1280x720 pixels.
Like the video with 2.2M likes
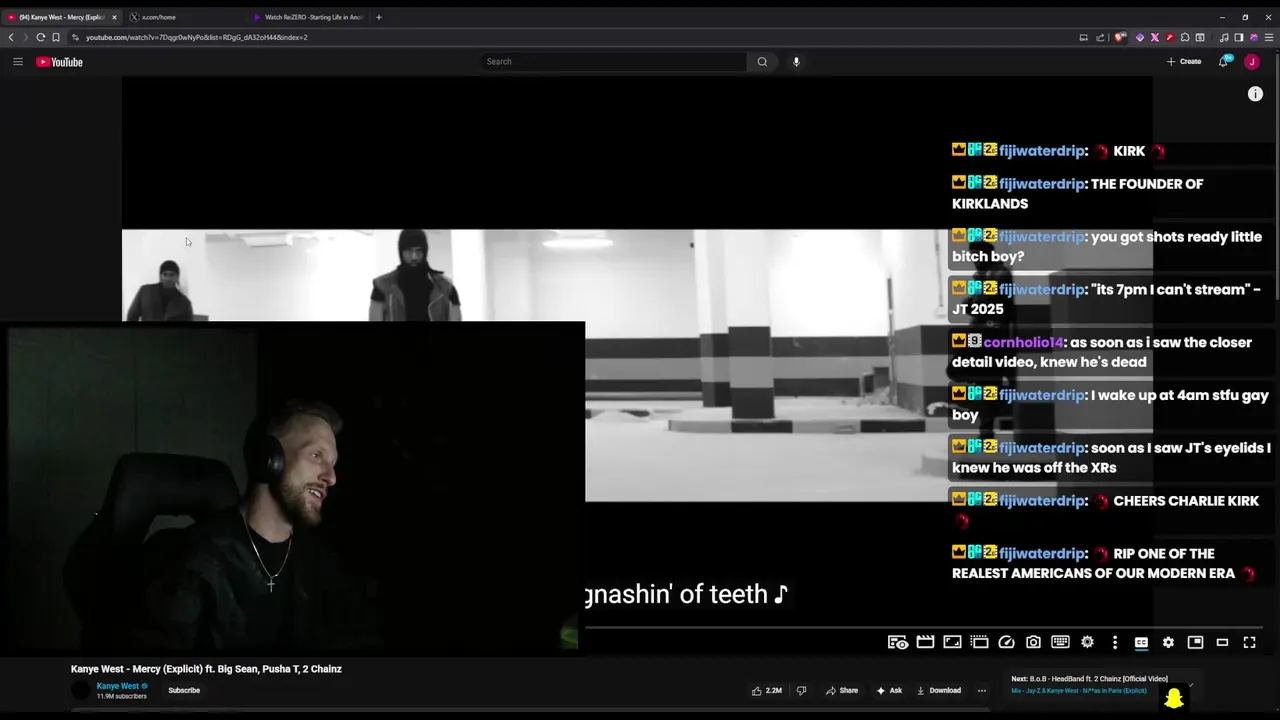point(767,690)
